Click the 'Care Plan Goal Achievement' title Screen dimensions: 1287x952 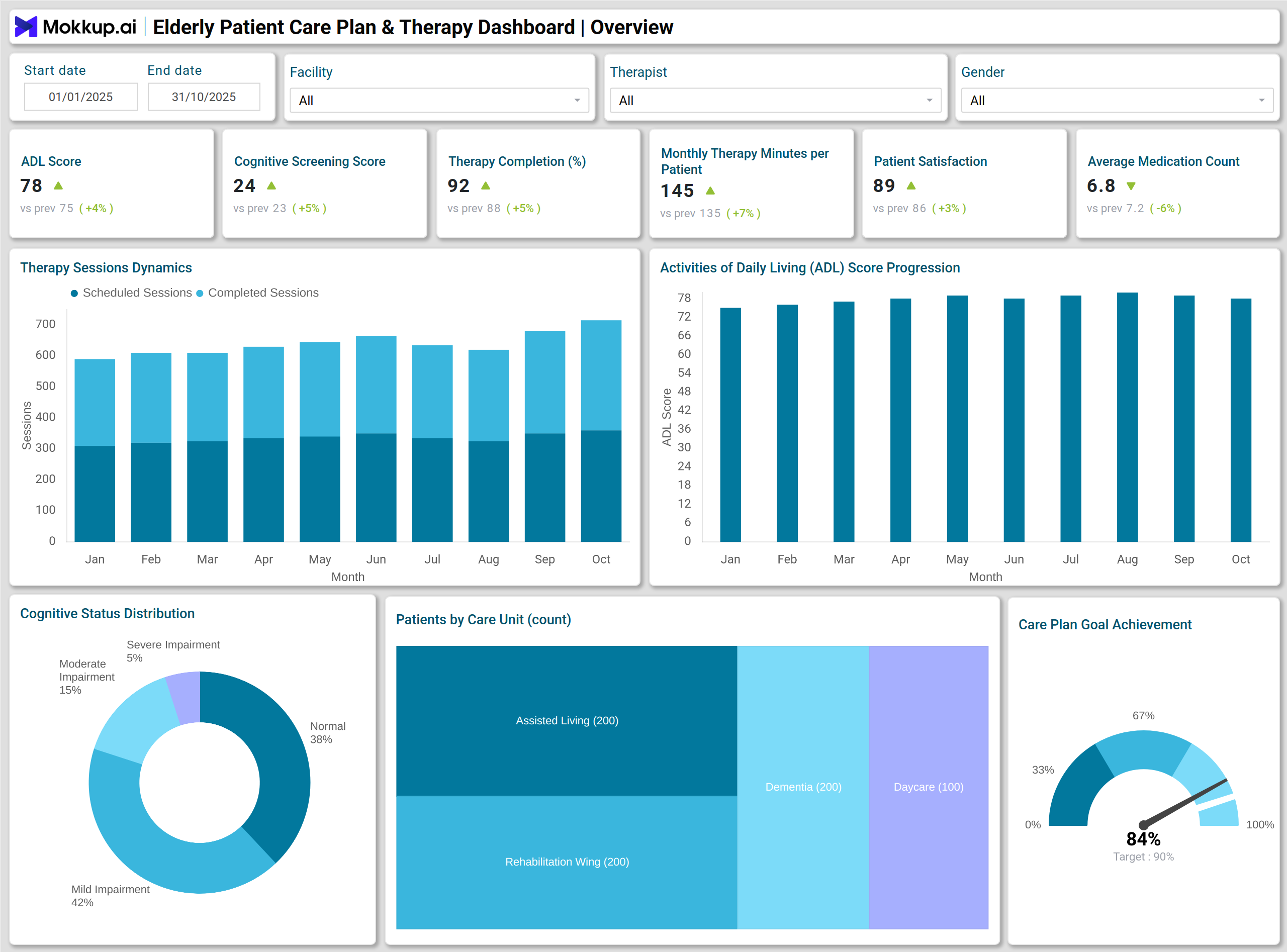1105,625
